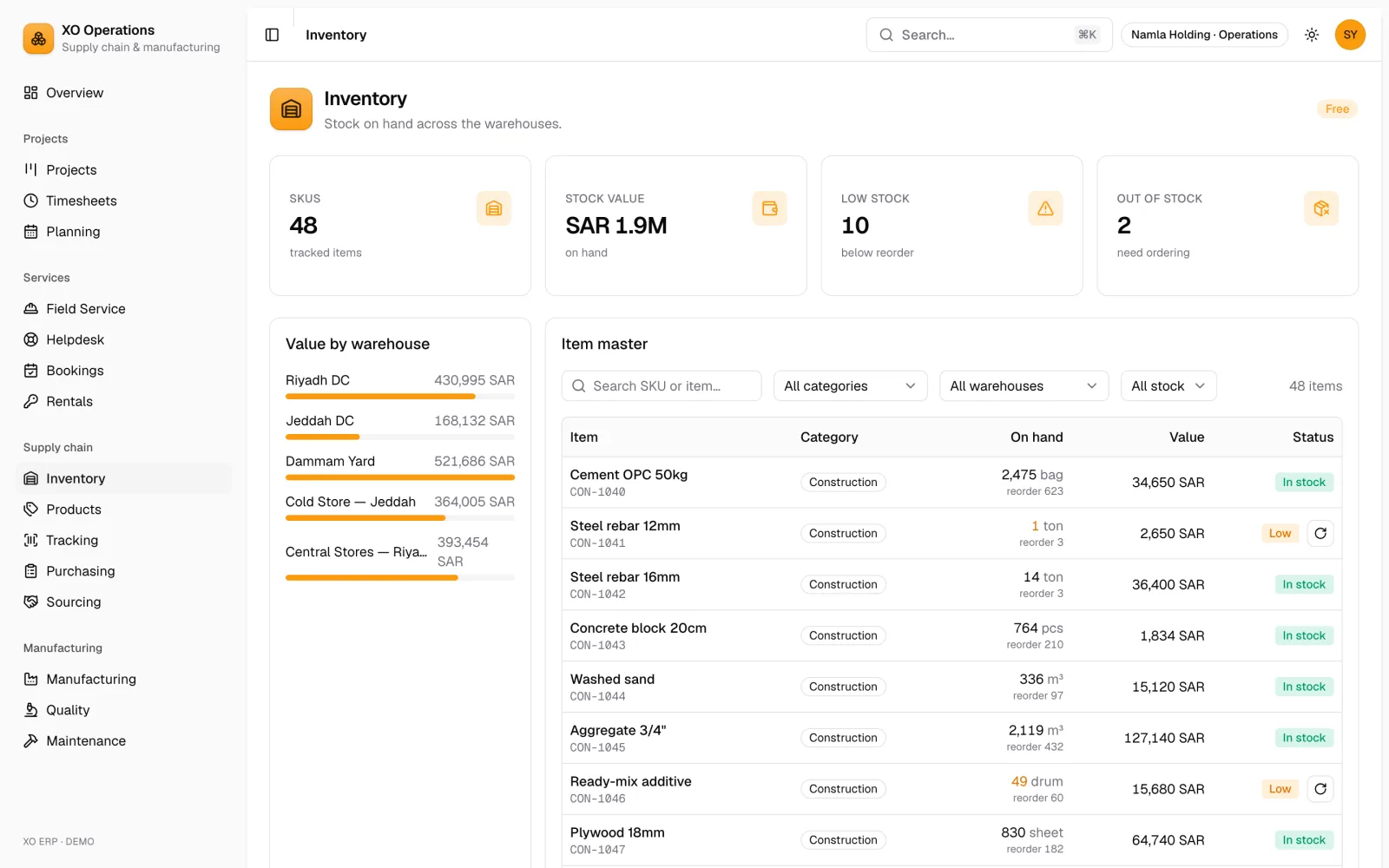Click the Riyadh DC value bar

click(400, 397)
